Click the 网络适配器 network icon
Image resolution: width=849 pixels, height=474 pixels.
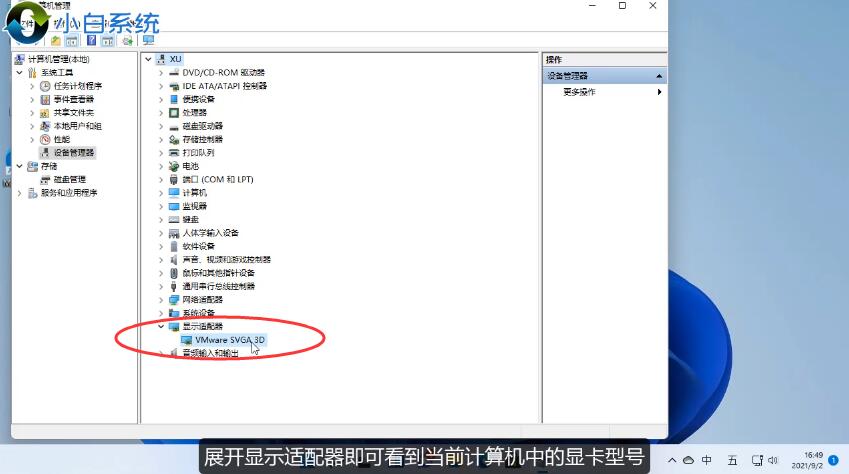click(174, 300)
